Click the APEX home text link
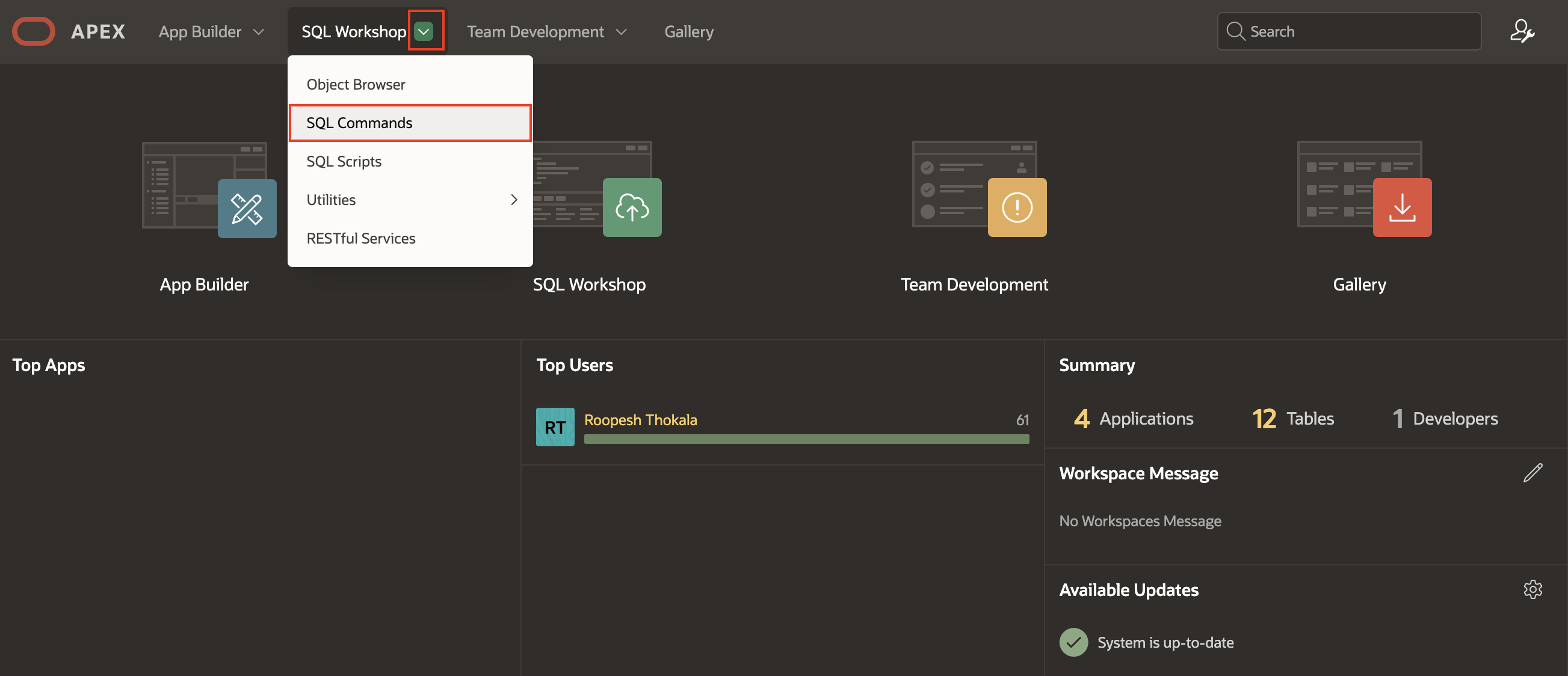1568x676 pixels. 98,32
